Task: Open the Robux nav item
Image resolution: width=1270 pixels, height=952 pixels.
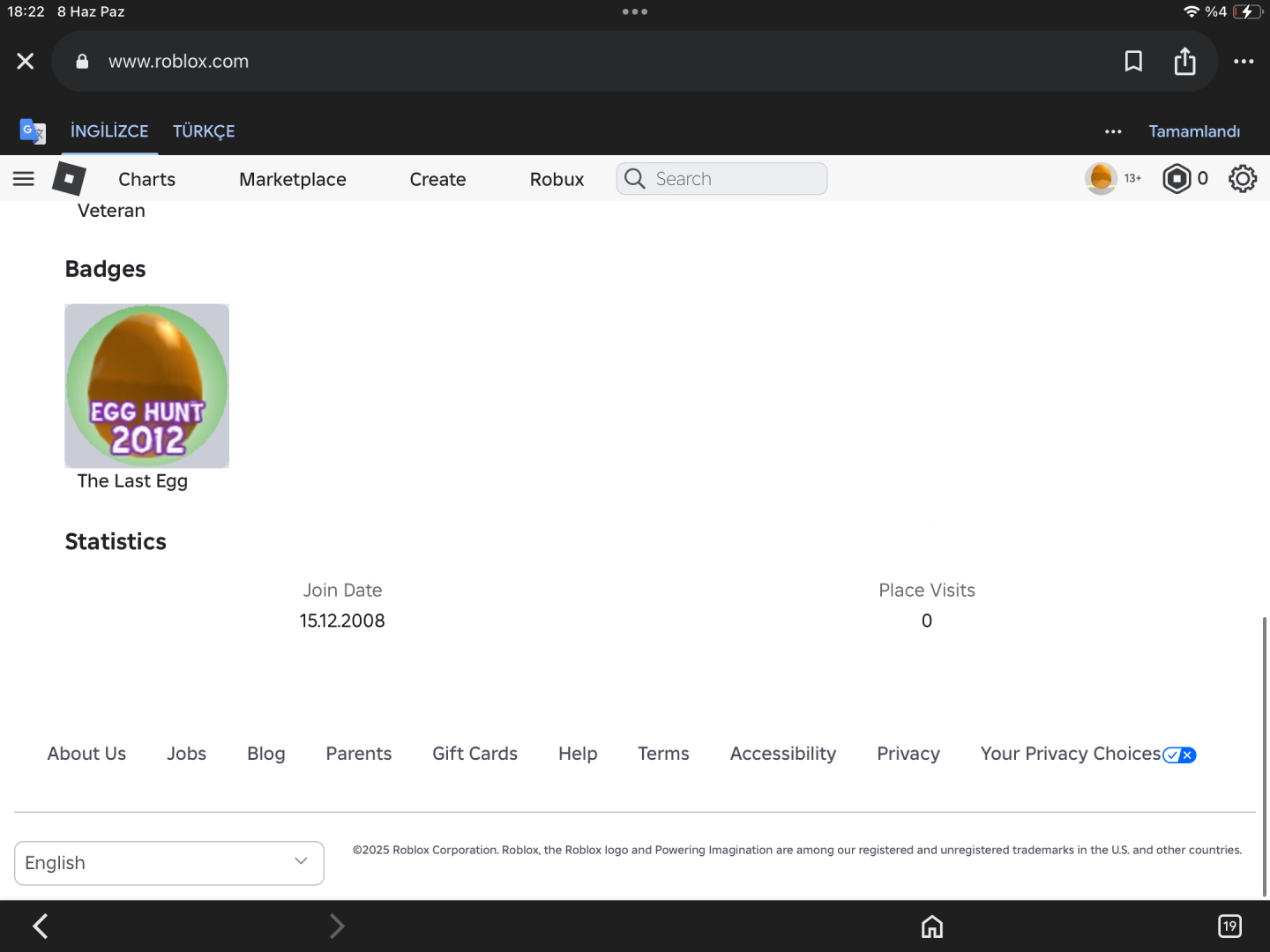Action: click(557, 179)
